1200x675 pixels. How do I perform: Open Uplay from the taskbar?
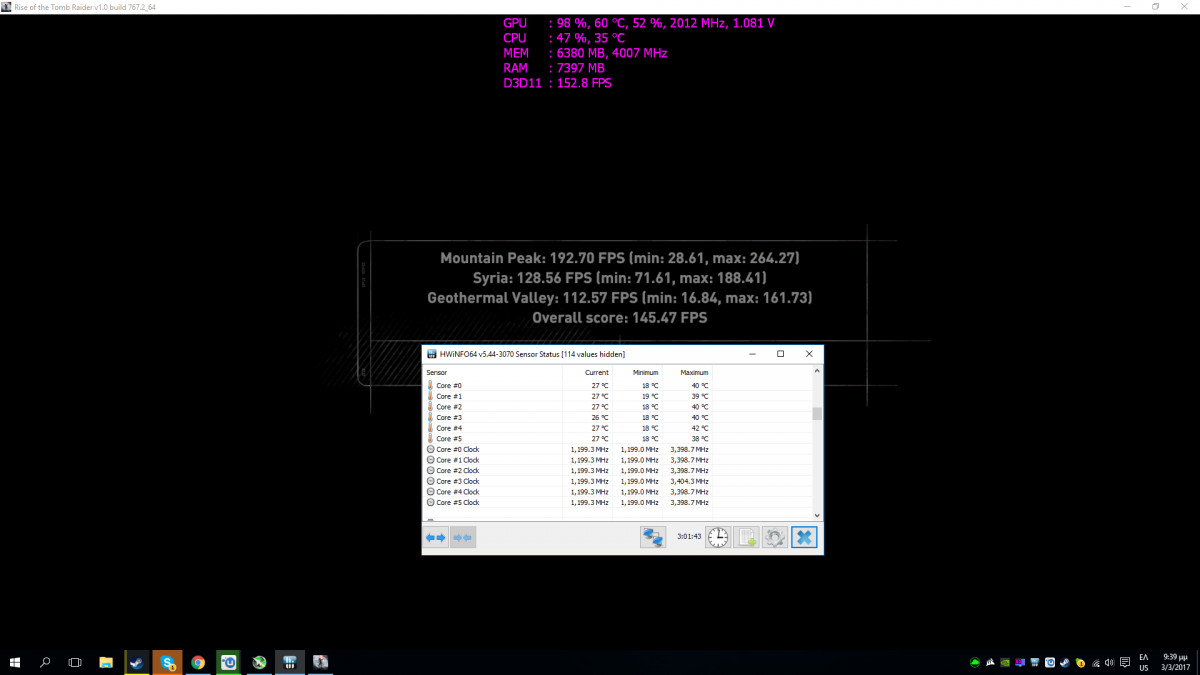[228, 662]
